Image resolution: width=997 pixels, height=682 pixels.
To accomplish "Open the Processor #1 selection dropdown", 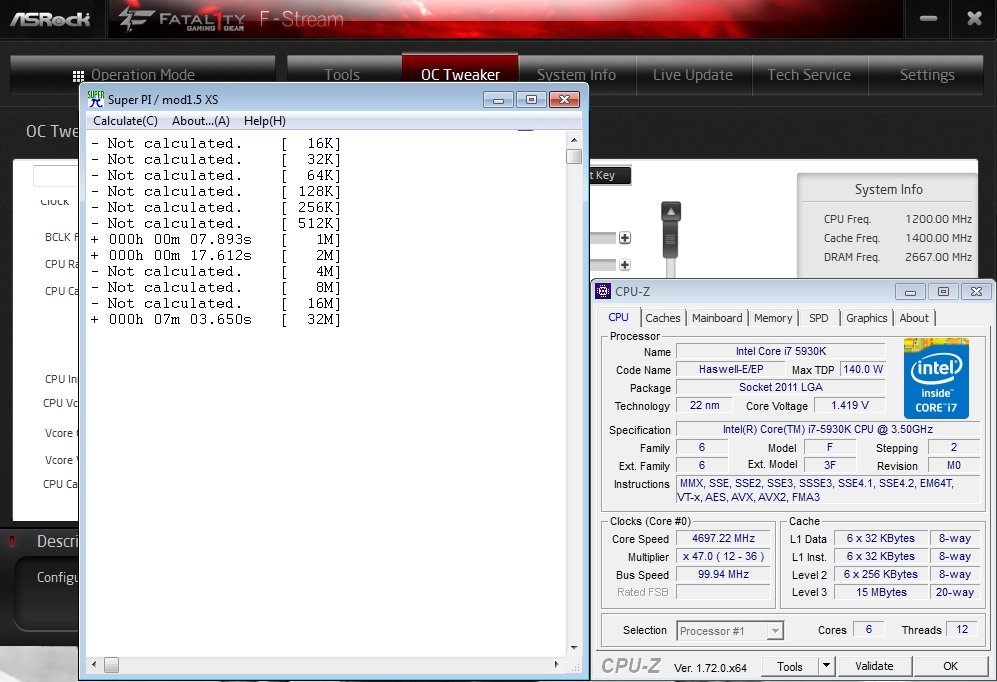I will tap(730, 631).
